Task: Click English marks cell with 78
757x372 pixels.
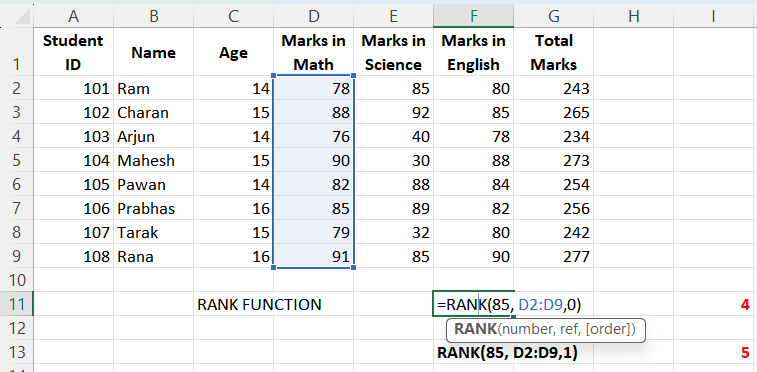Action: click(474, 137)
